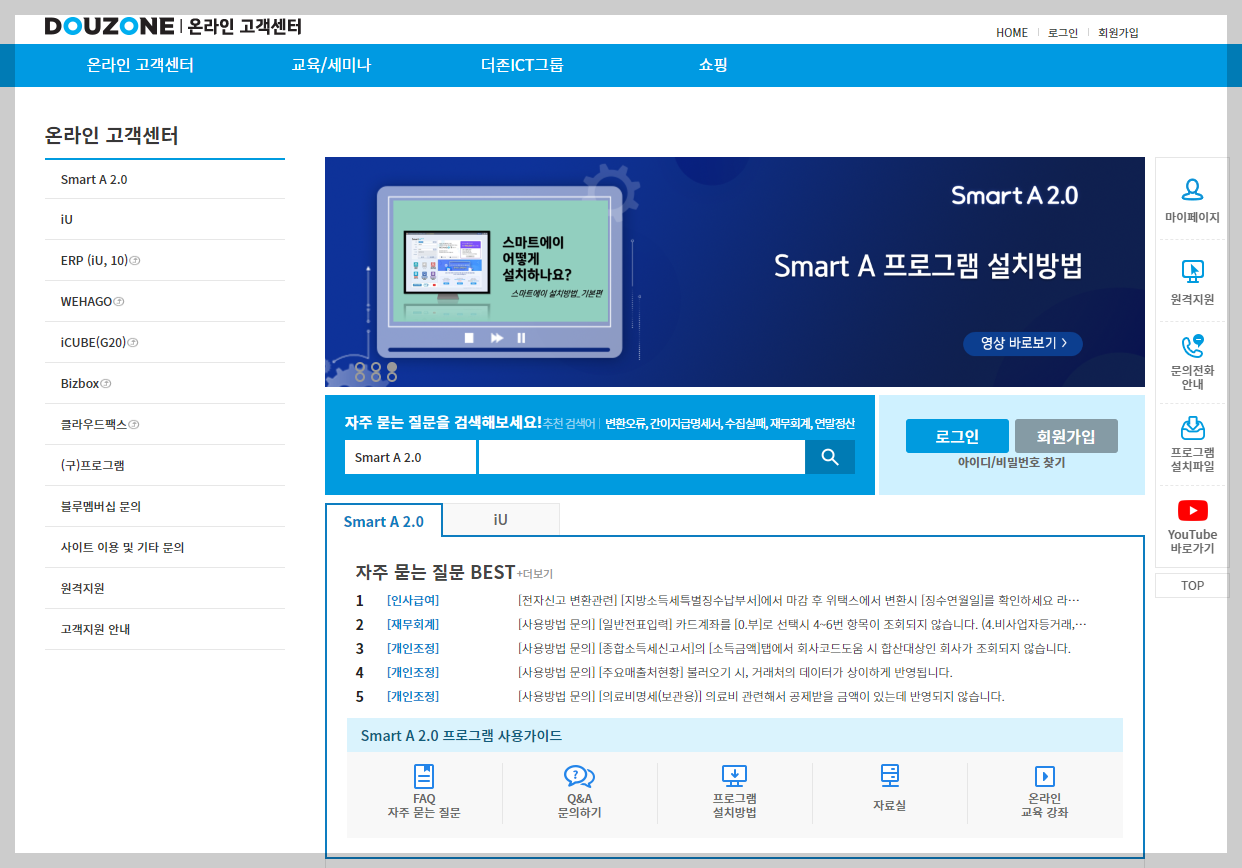Click [재무회계] category tag in FAQ row 2

click(x=413, y=625)
